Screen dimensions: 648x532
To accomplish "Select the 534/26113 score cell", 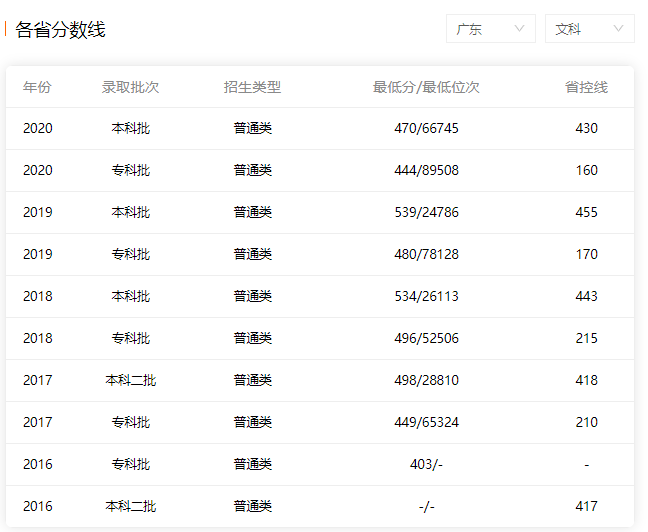I will click(426, 296).
